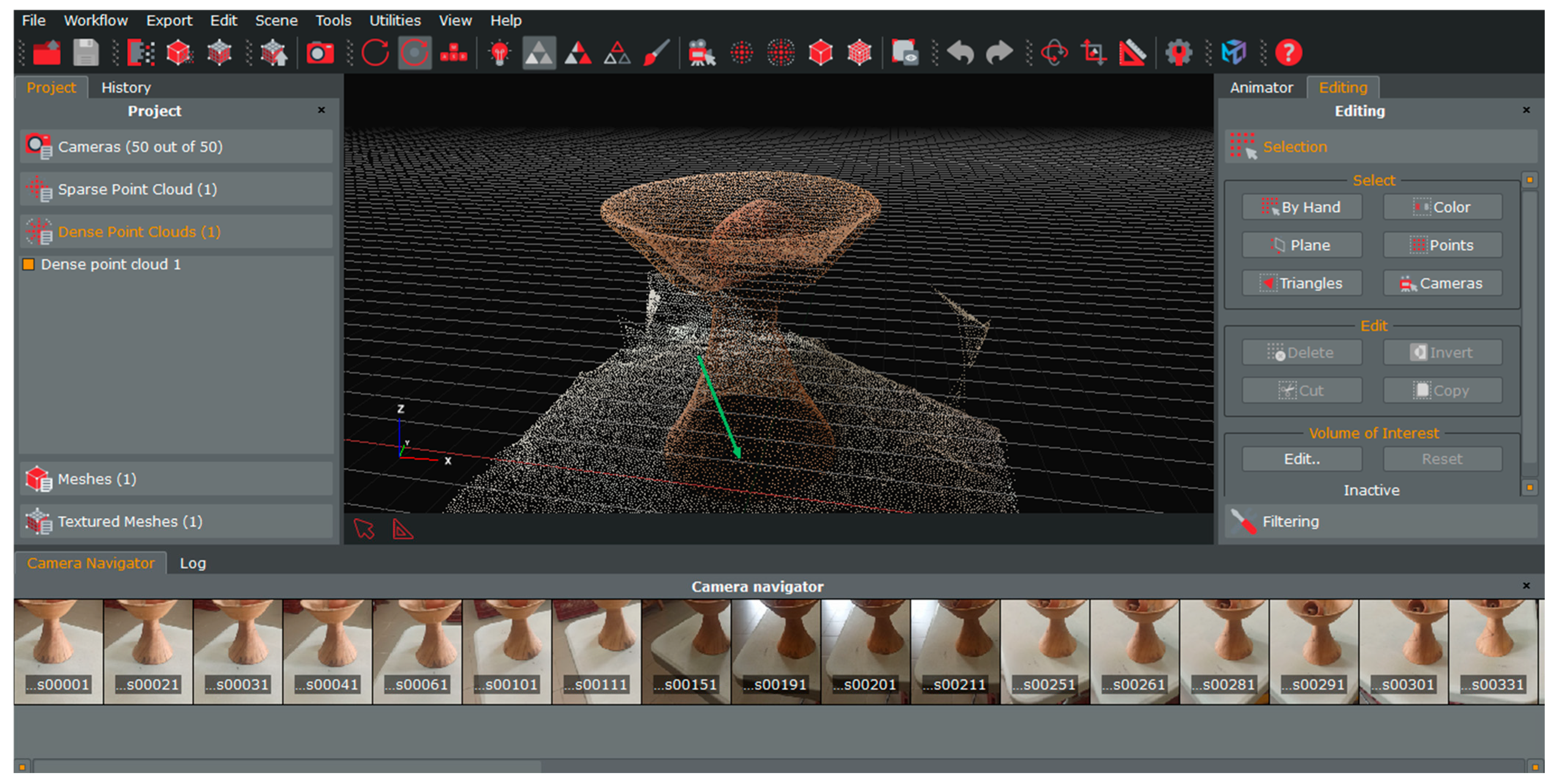
Task: Open the red question mark Help icon
Action: (1288, 53)
